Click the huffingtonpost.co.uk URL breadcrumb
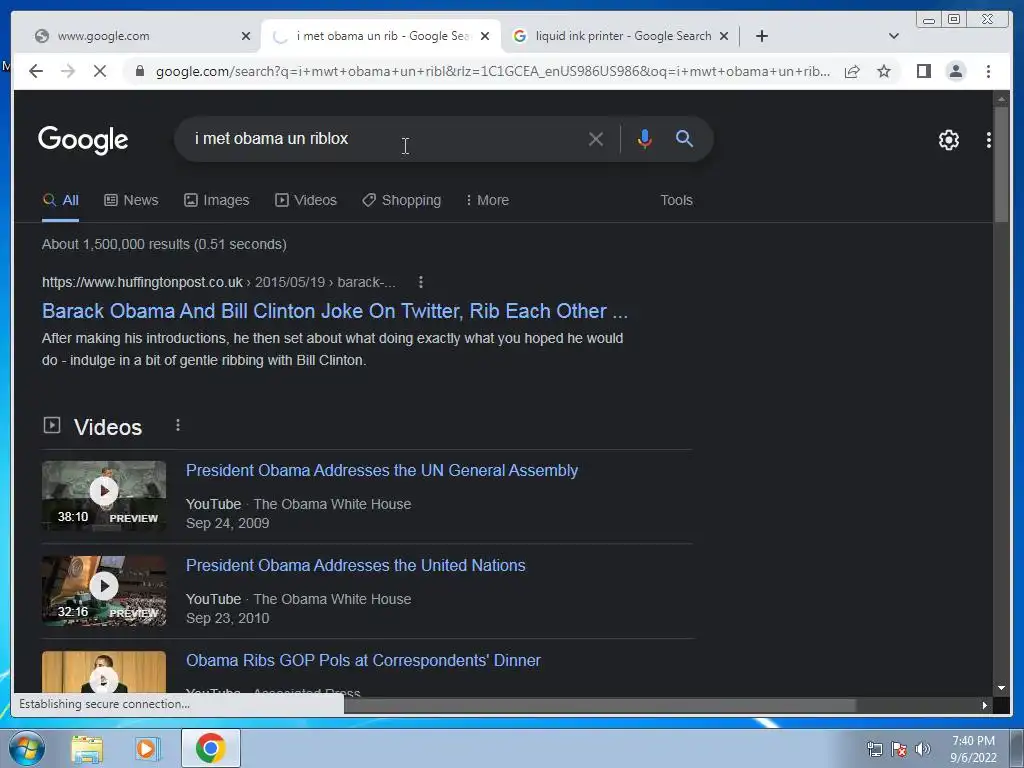Viewport: 1024px width, 768px height. [219, 282]
